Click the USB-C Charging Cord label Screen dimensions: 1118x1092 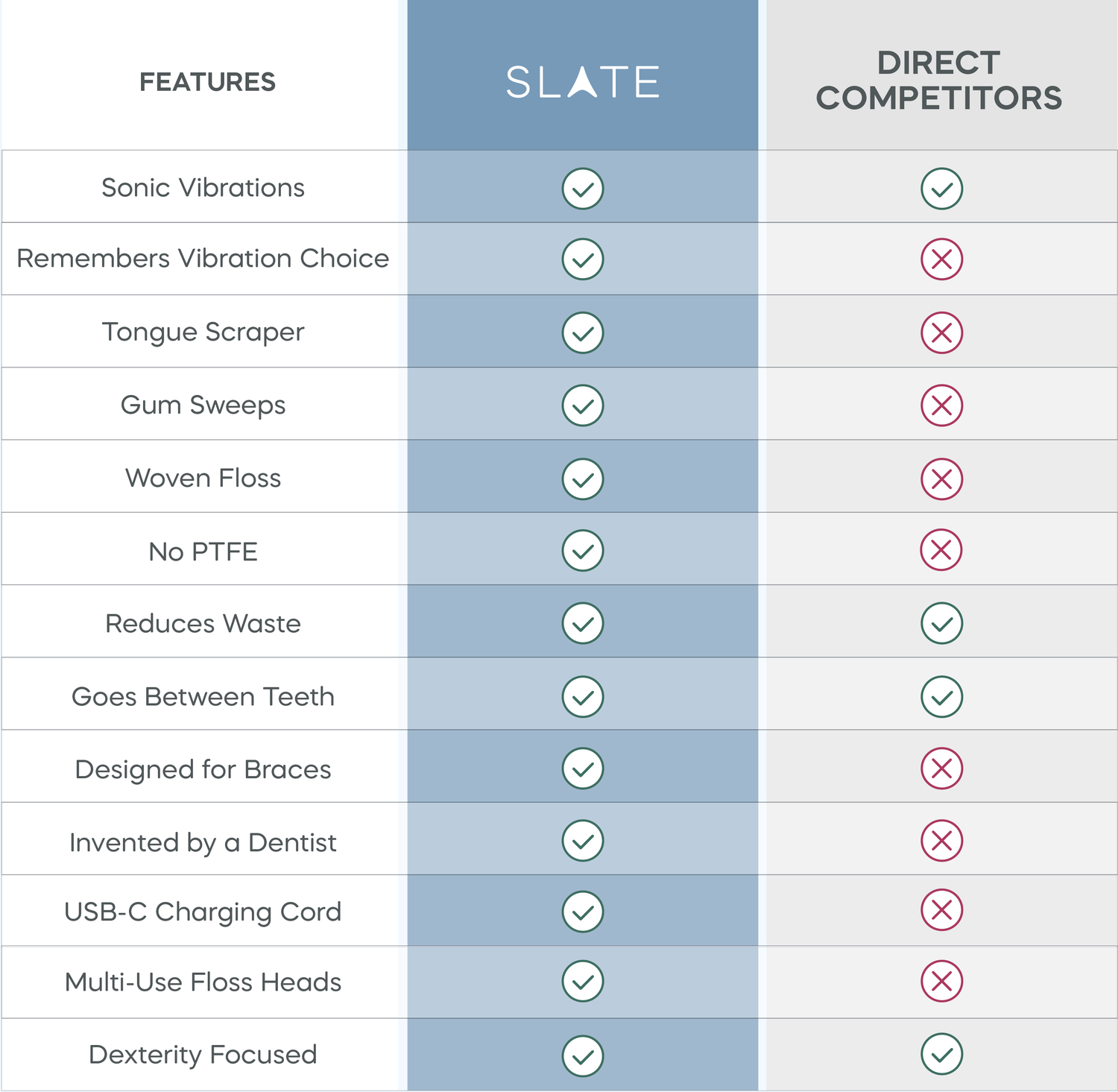coord(203,912)
